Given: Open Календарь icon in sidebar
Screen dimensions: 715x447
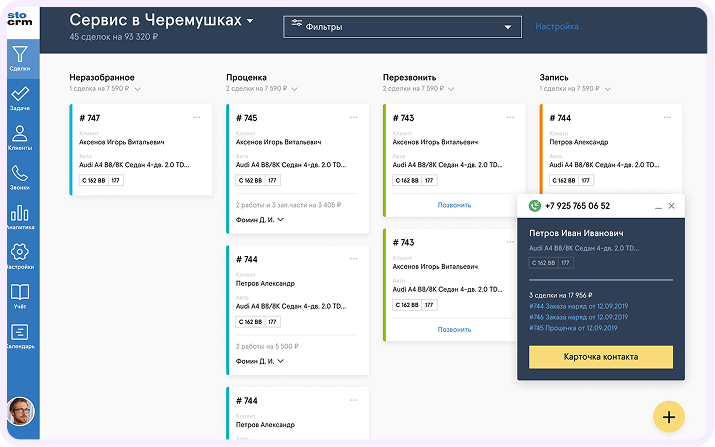Looking at the screenshot, I should coord(20,332).
